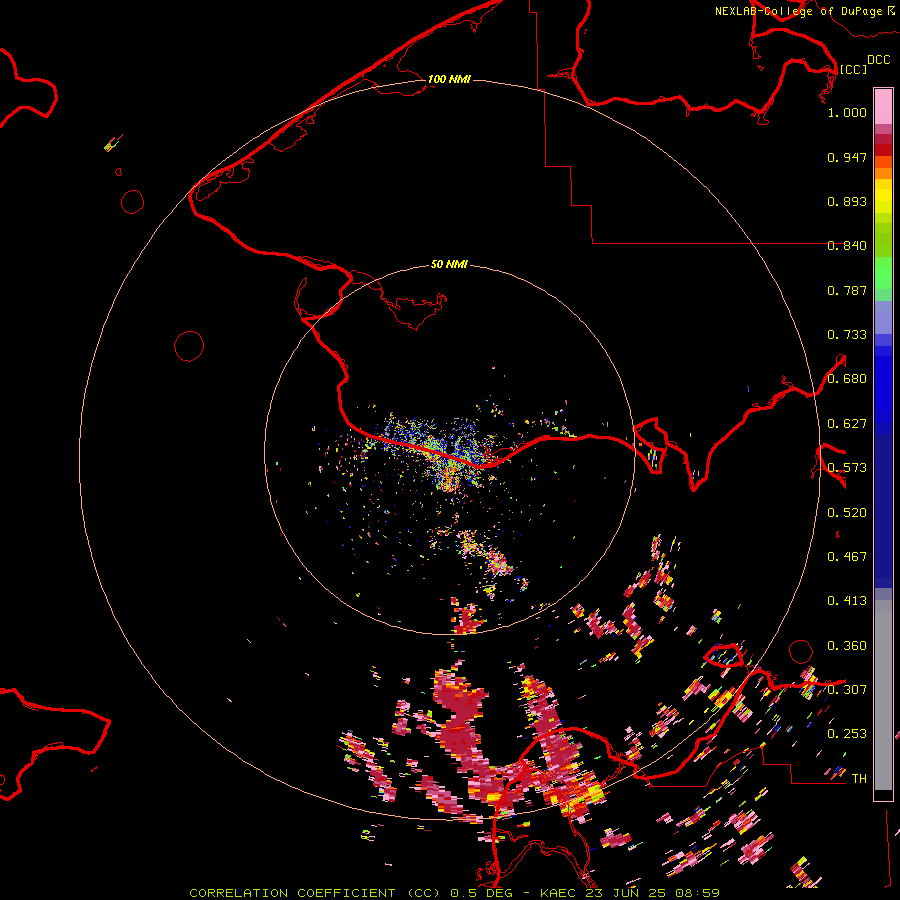Click the 0.947 scale value
The width and height of the screenshot is (900, 900).
click(x=847, y=157)
